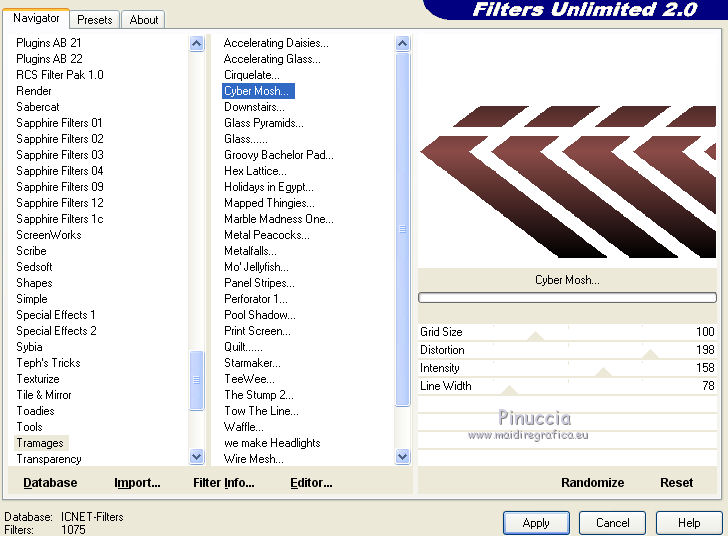Viewport: 728px width, 536px height.
Task: Click the up arrow of filter list scrollbar
Action: [x=403, y=44]
